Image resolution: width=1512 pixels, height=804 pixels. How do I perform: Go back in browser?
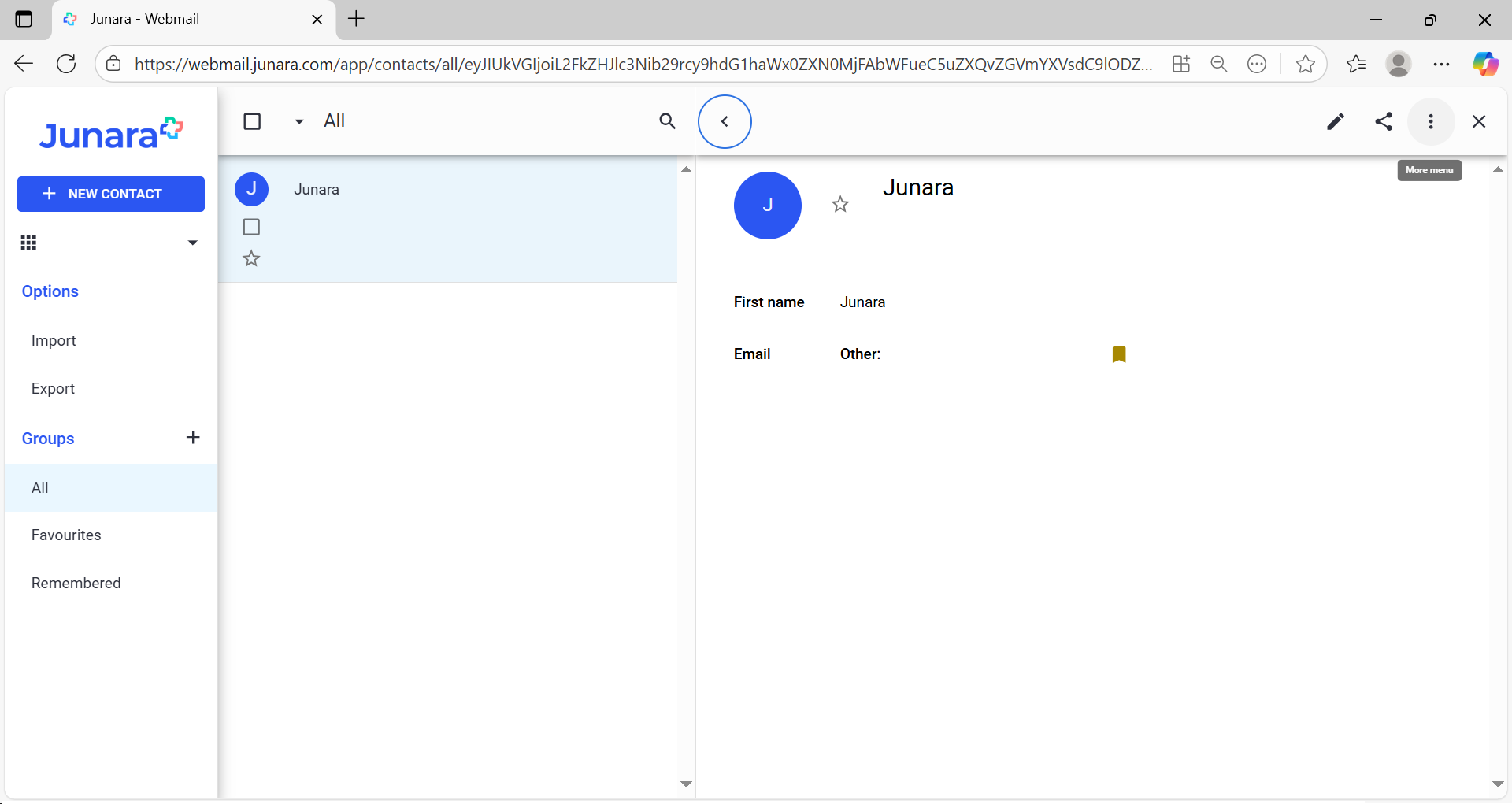click(24, 64)
